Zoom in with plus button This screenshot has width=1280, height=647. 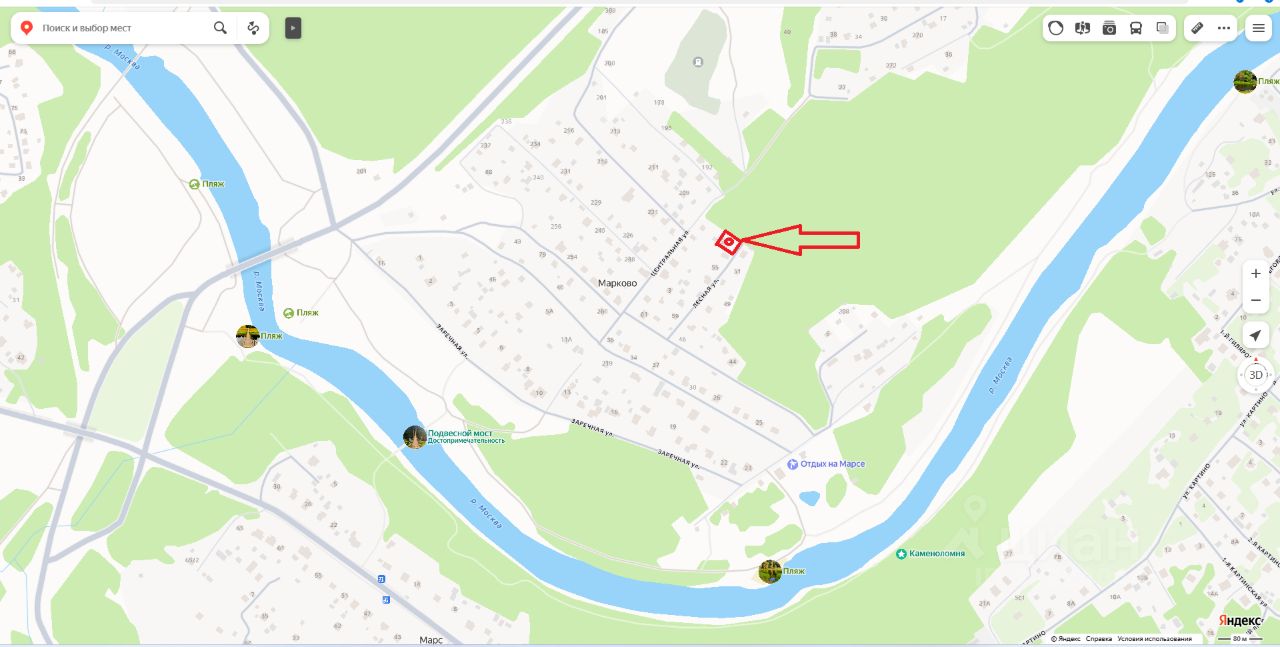point(1256,273)
